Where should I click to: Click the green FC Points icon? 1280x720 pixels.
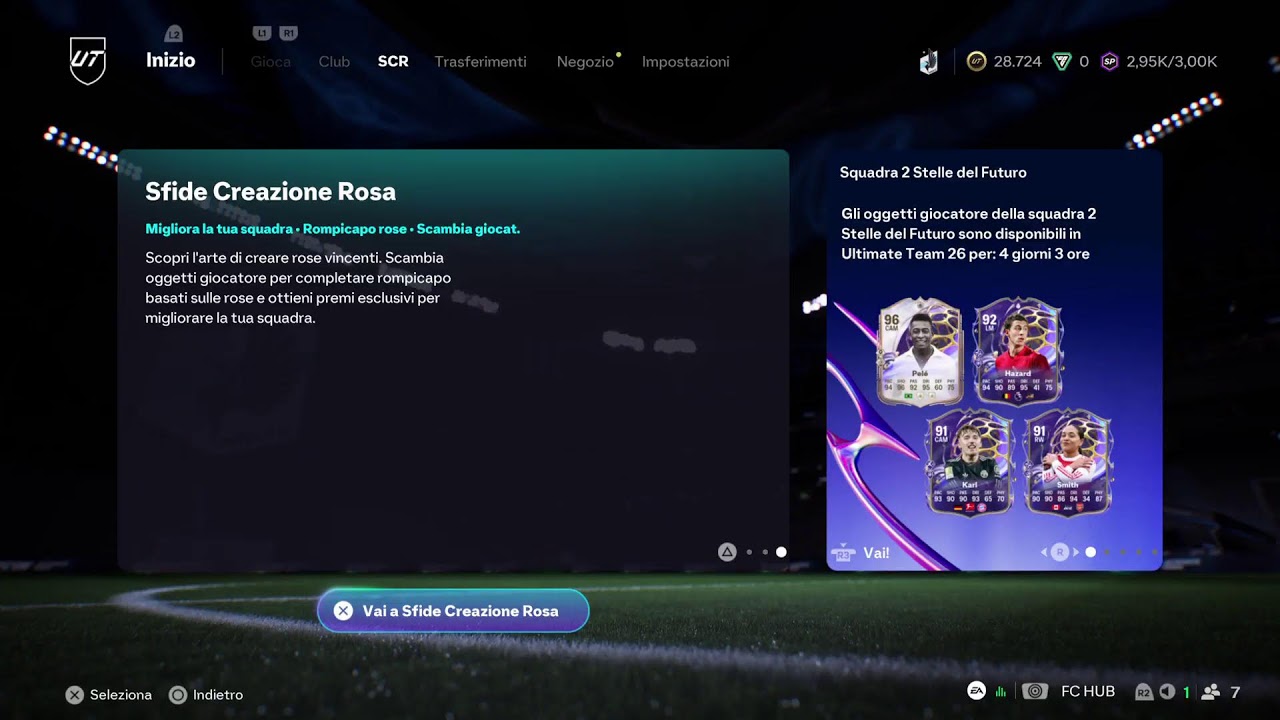[x=1062, y=62]
